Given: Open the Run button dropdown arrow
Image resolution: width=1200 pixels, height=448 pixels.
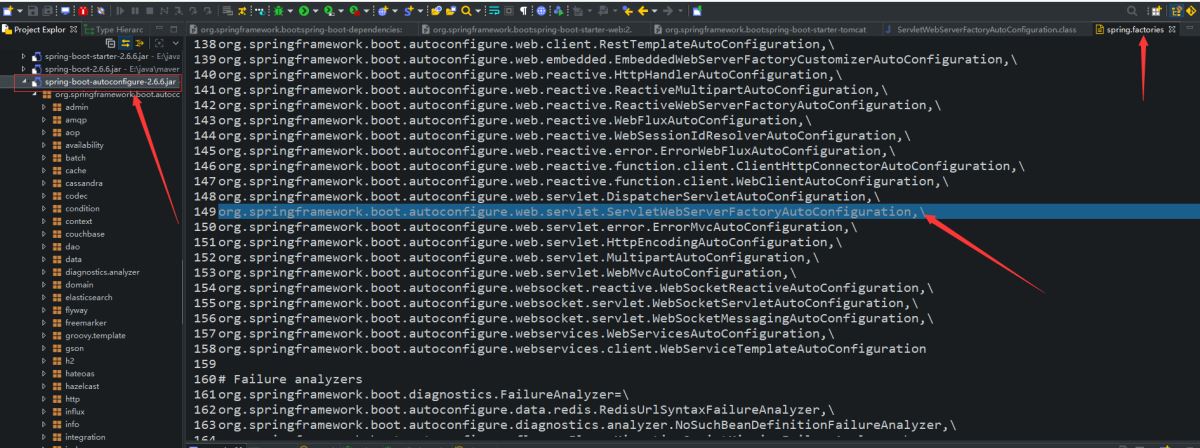Looking at the screenshot, I should point(316,10).
